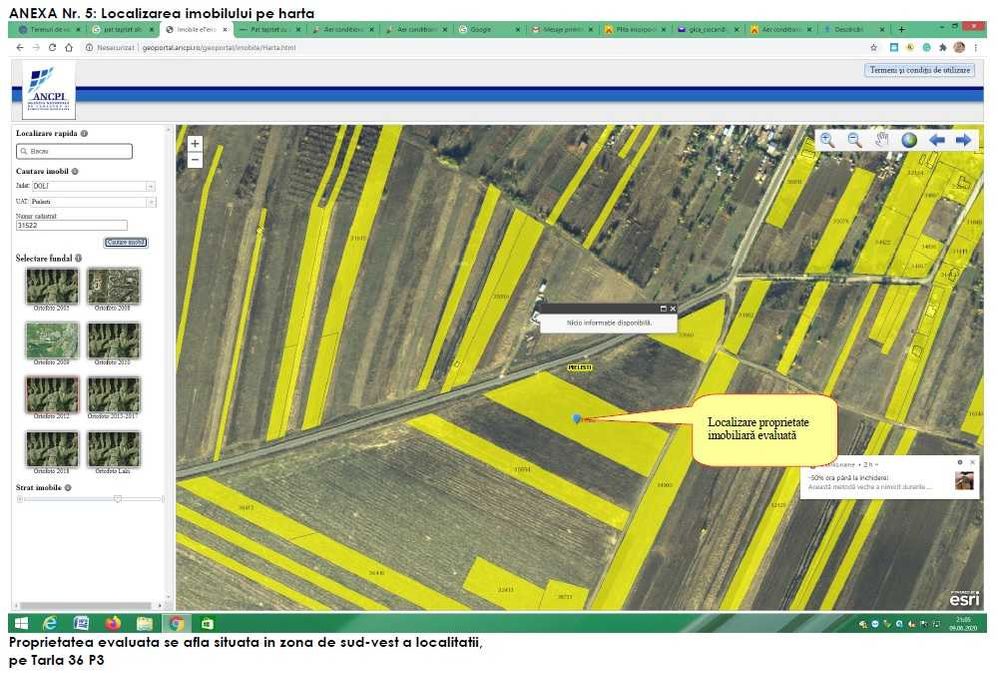
Task: Click the sidebar horizontal scrollbar
Action: click(x=86, y=605)
